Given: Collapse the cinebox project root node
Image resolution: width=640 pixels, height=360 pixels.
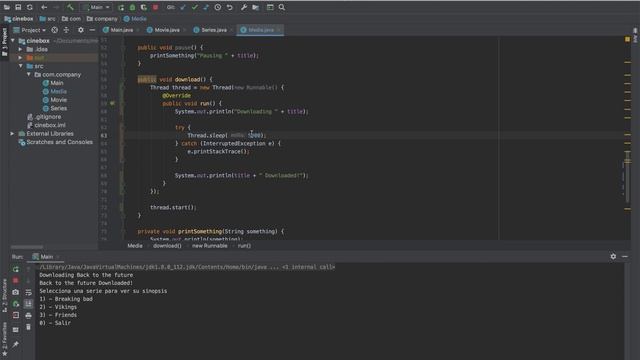Looking at the screenshot, I should 13,41.
